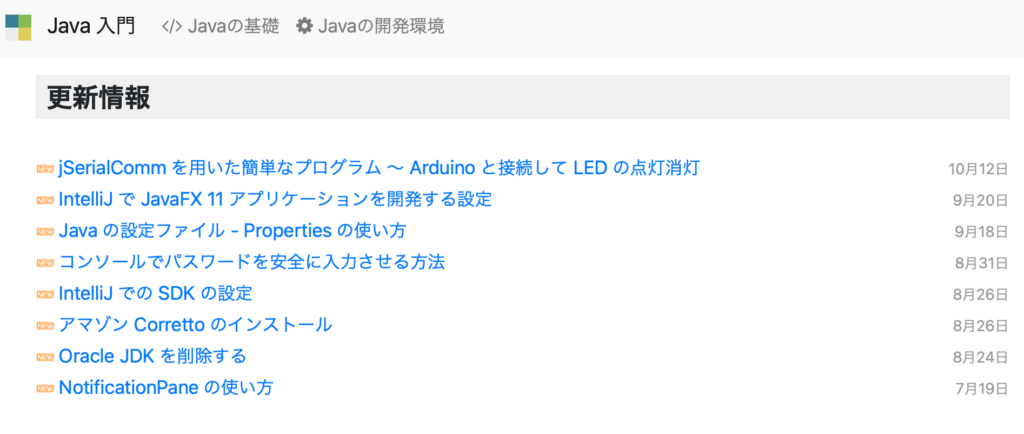Open コンソールでパスワードを安全に入力させる方法 link
Image resolution: width=1024 pixels, height=434 pixels.
pos(252,262)
